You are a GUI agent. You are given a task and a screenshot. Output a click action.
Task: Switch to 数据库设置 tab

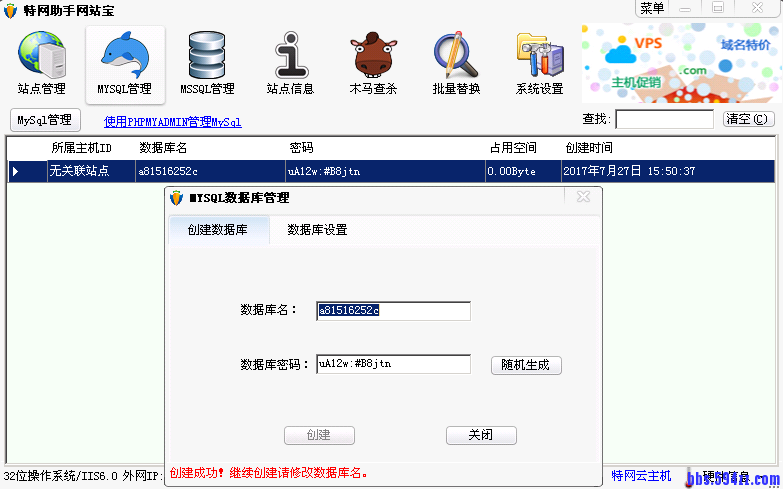click(x=317, y=230)
